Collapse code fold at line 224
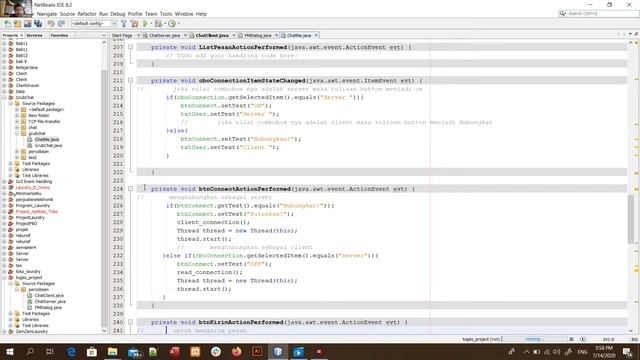Screen dimensions: 640x360 [131, 189]
